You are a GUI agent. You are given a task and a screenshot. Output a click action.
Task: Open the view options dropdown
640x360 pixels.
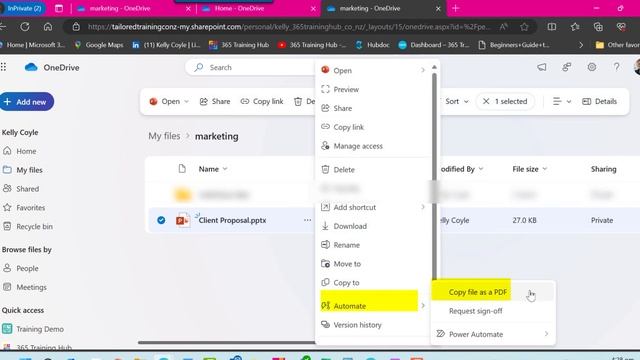(x=562, y=101)
